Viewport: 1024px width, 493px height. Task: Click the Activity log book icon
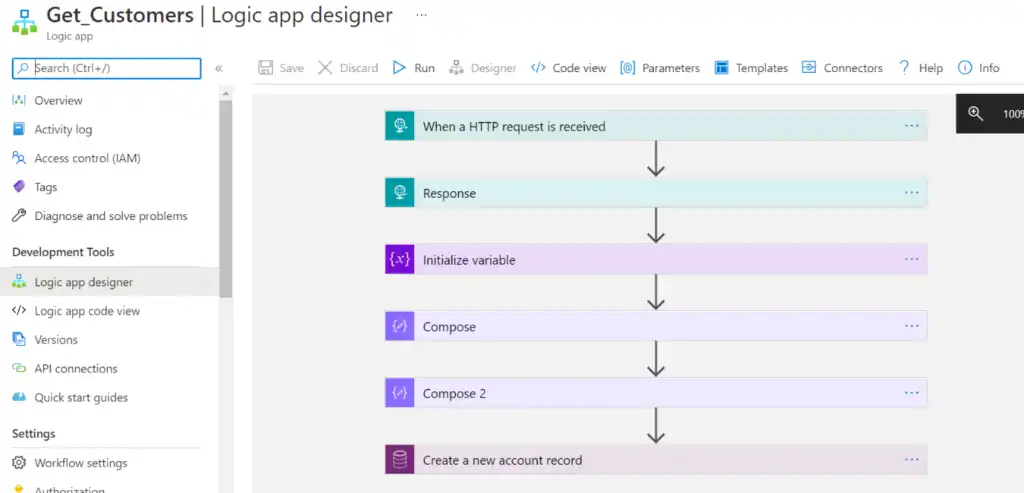tap(19, 129)
